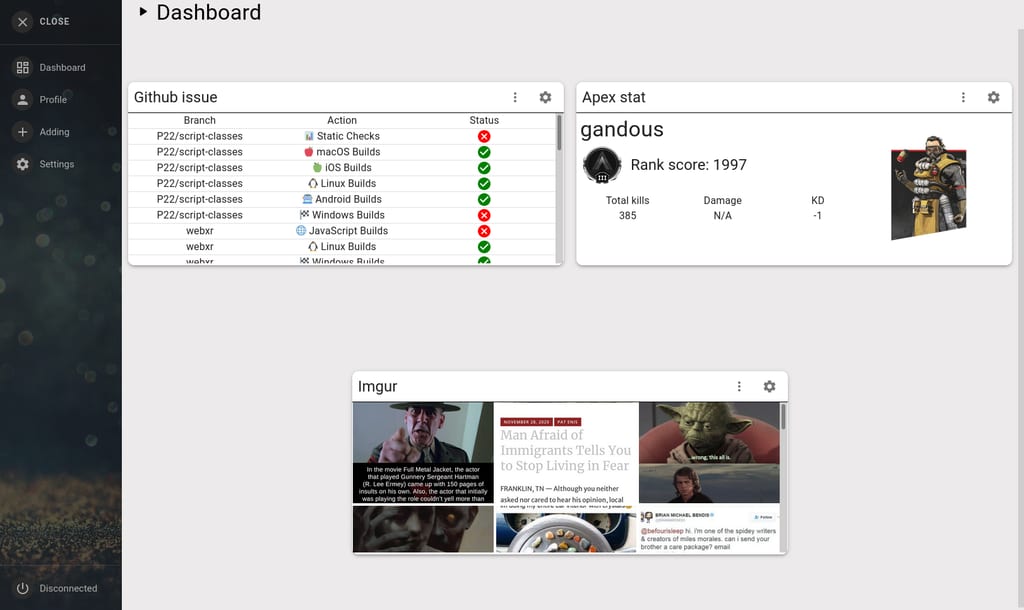Click the gandous player name
1024x610 pixels.
tap(622, 129)
